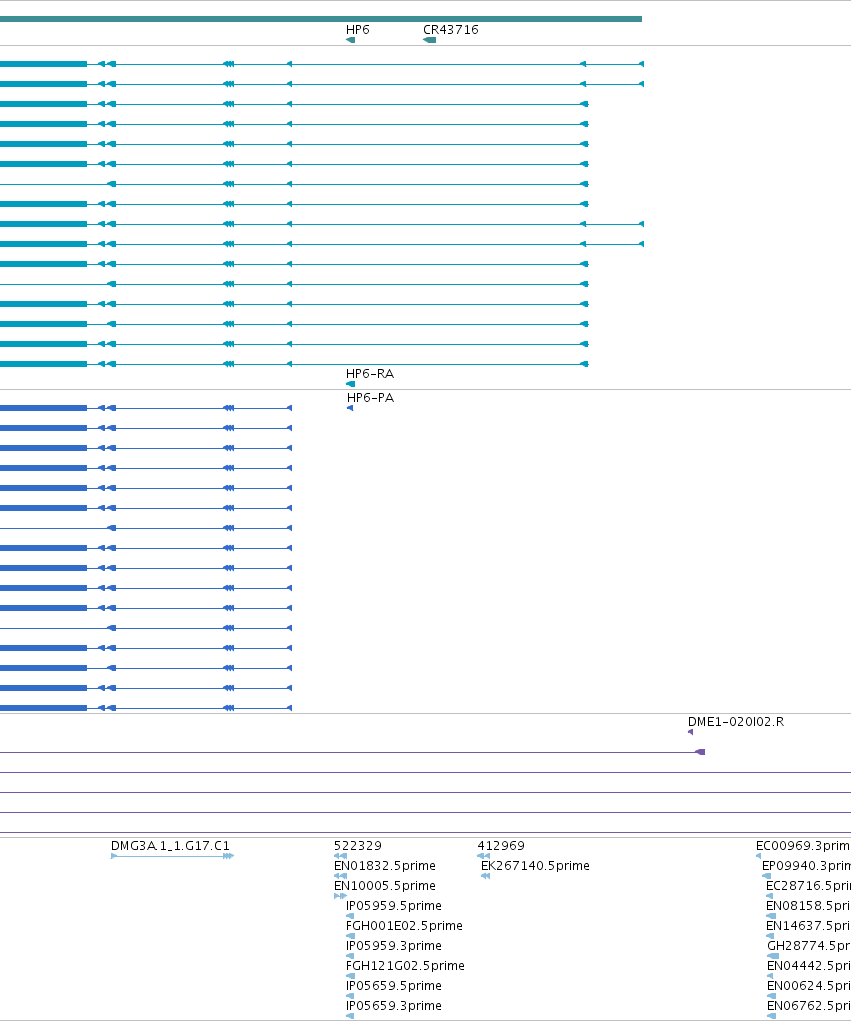Click the glyph under EP09940.3prime label
851x1021 pixels.
click(x=766, y=876)
